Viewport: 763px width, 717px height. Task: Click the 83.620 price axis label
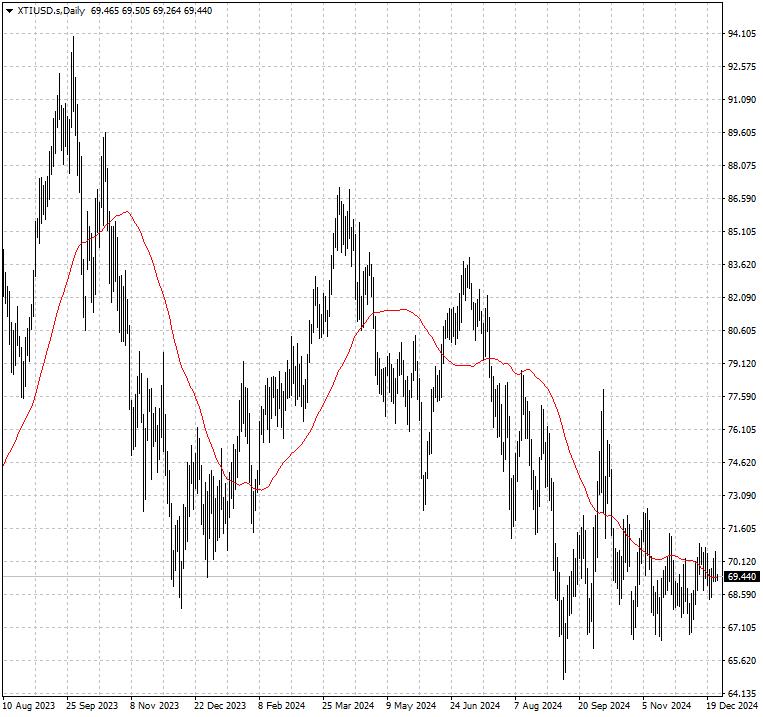(742, 265)
